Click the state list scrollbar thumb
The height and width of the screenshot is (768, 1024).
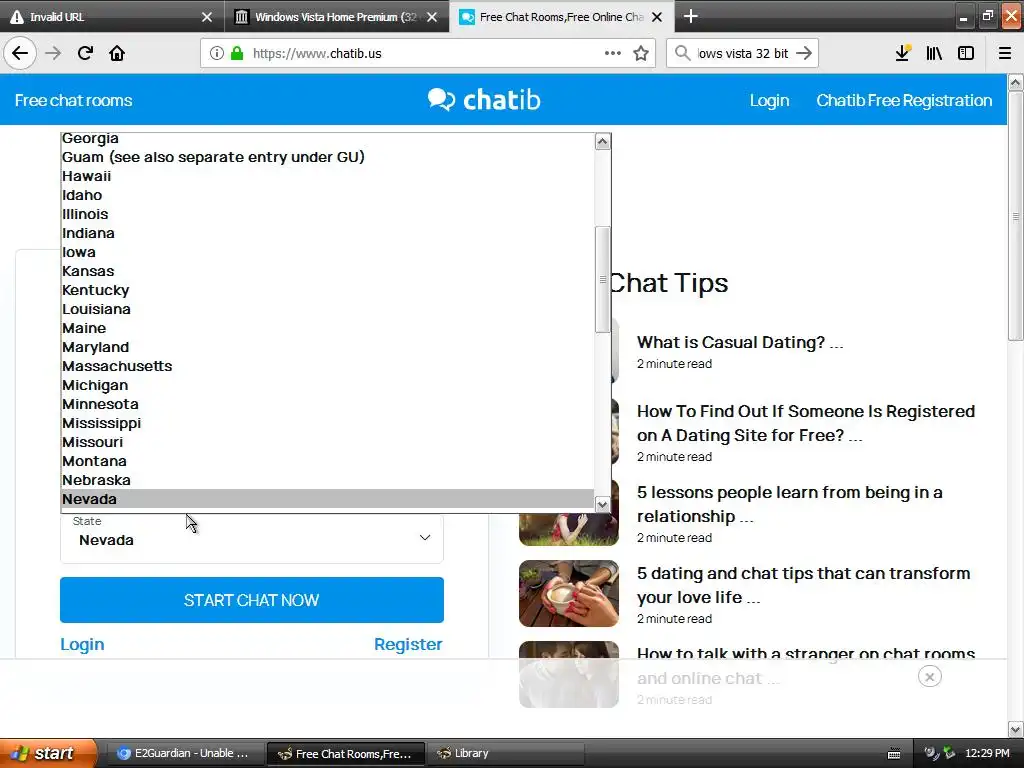[x=603, y=280]
